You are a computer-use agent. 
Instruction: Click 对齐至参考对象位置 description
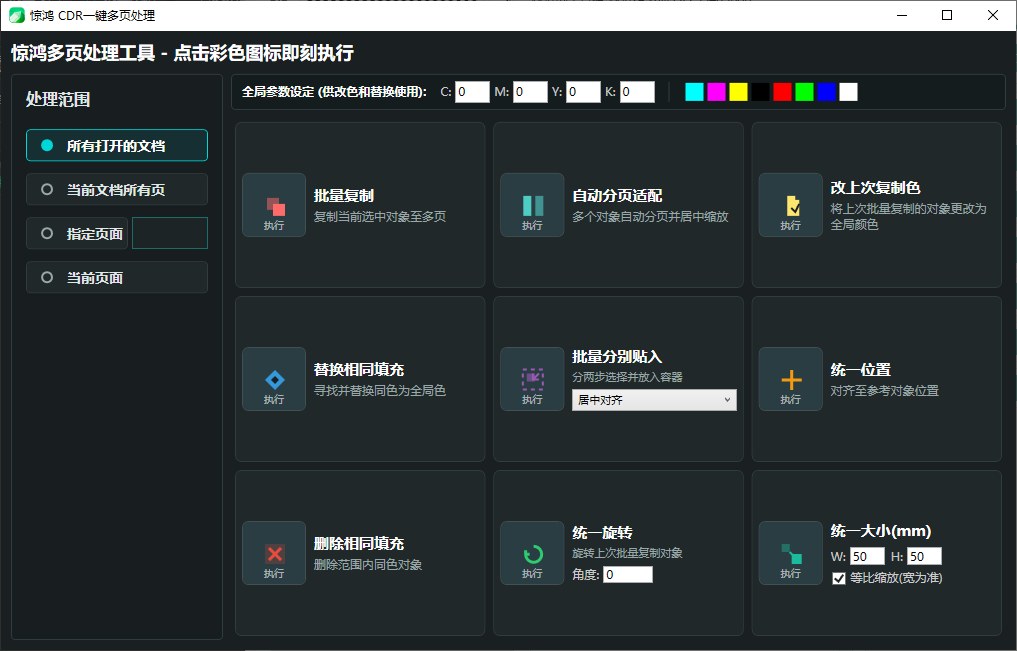pyautogui.click(x=885, y=390)
